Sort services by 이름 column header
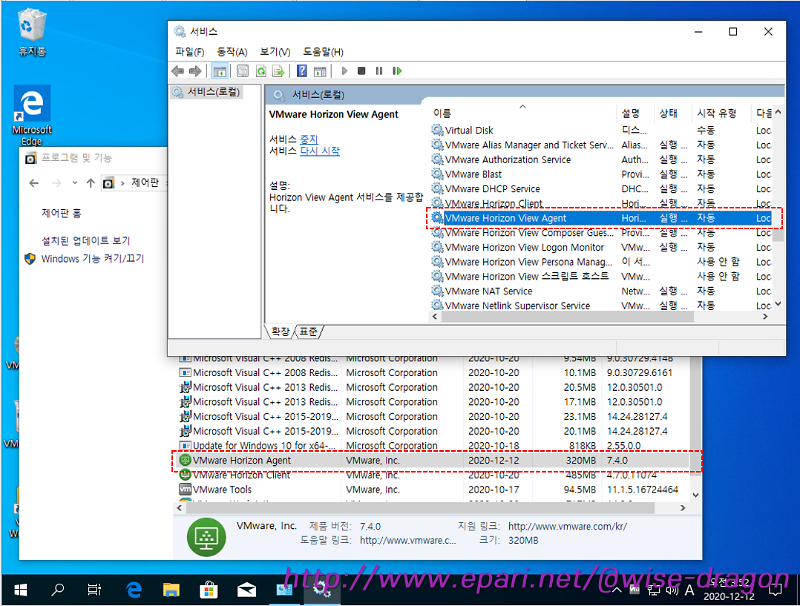 521,113
